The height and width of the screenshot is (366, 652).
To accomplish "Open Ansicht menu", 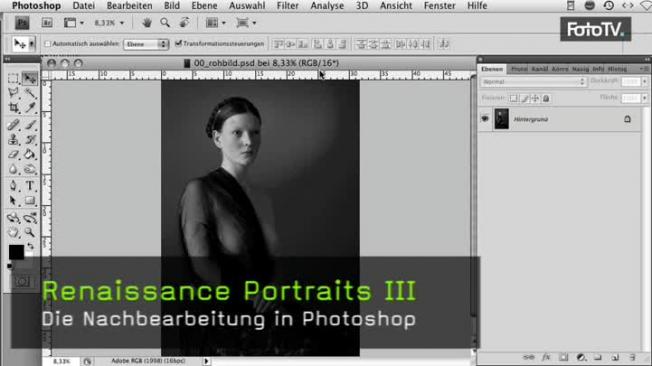I will click(396, 6).
